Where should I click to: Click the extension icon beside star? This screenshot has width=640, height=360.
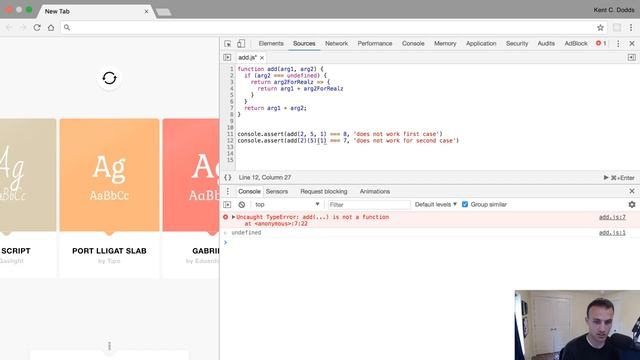coord(617,27)
